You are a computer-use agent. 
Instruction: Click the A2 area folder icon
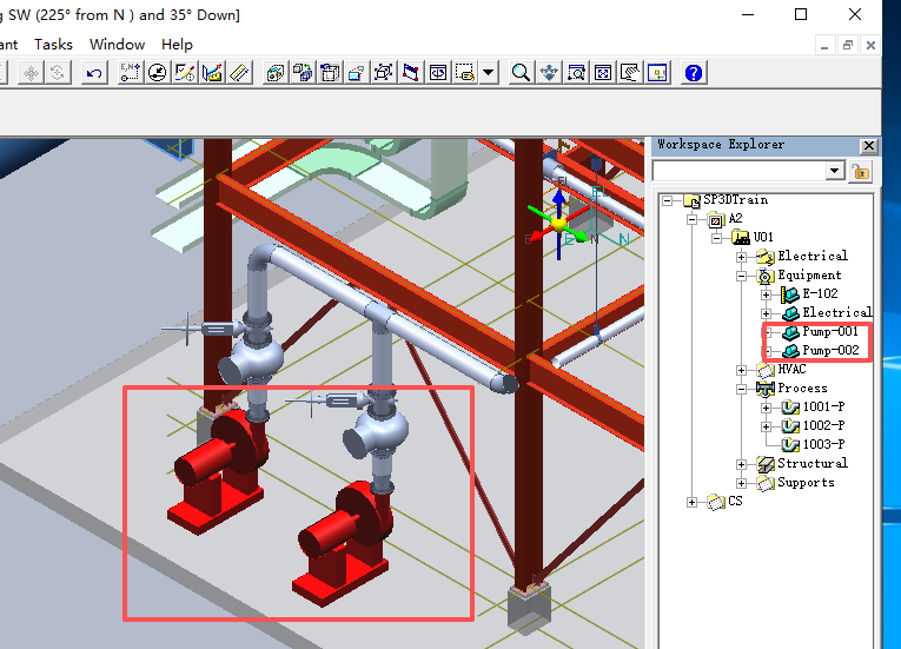click(x=716, y=220)
